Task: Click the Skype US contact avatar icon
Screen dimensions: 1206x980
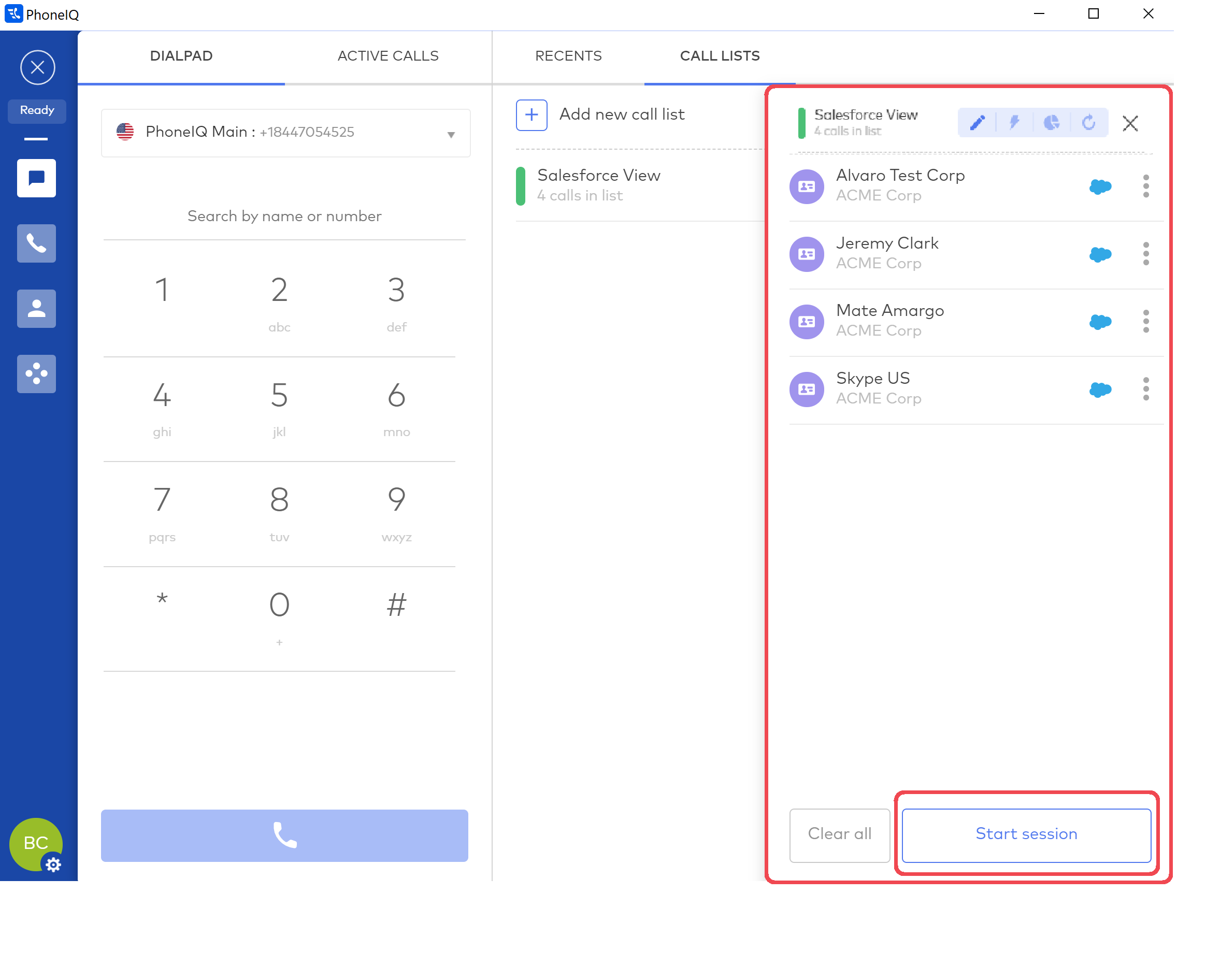Action: (x=806, y=389)
